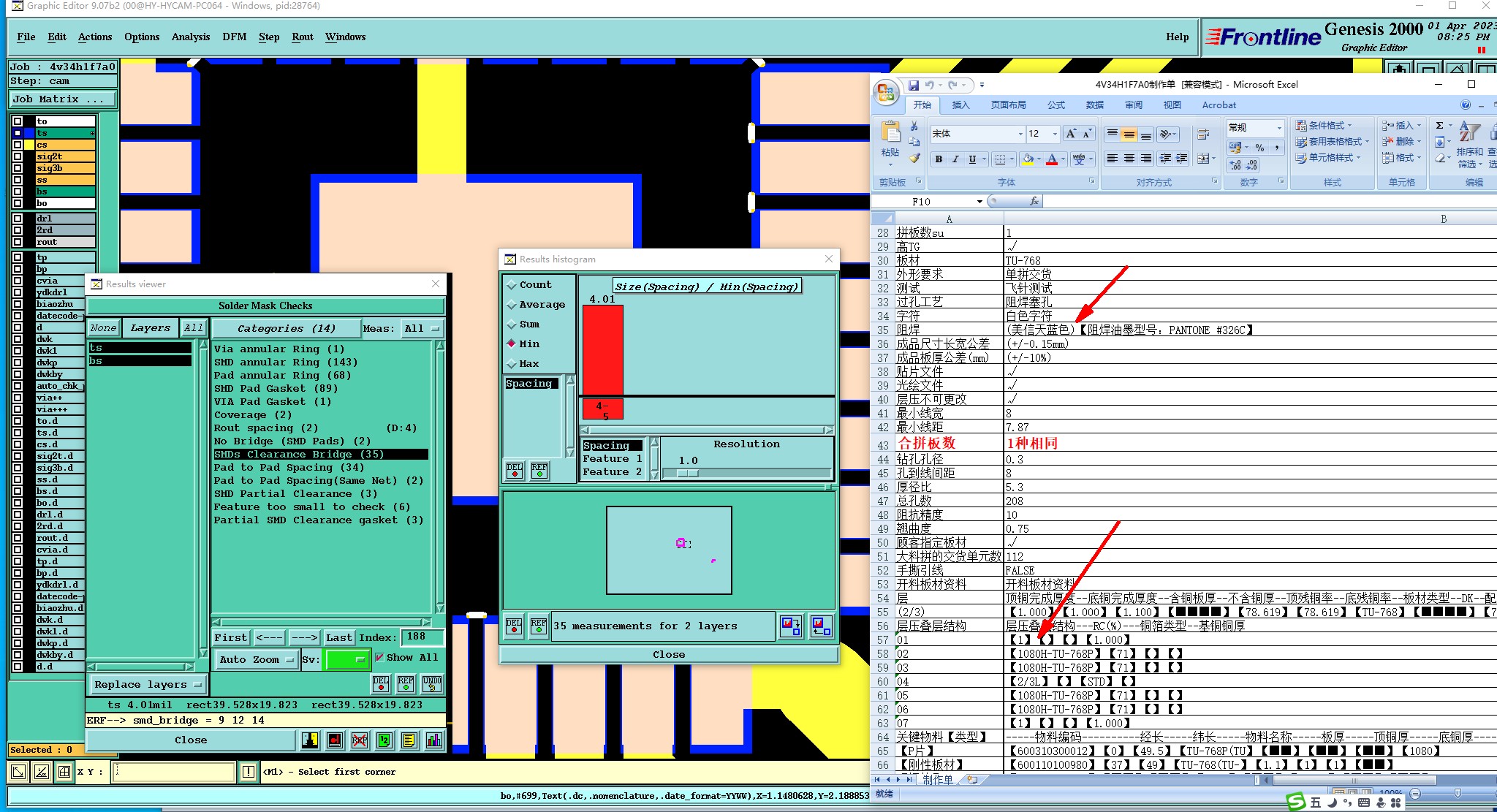The image size is (1497, 812).
Task: Toggle the Show All checkbox
Action: [x=379, y=658]
